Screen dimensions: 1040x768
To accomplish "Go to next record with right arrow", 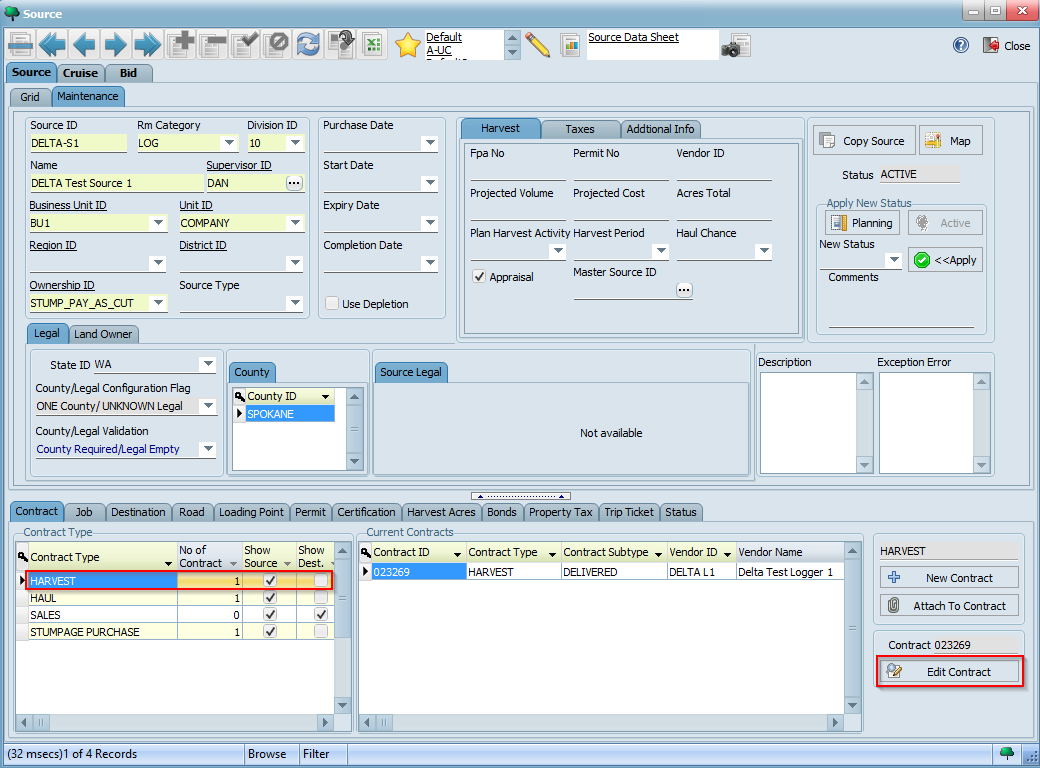I will (115, 45).
